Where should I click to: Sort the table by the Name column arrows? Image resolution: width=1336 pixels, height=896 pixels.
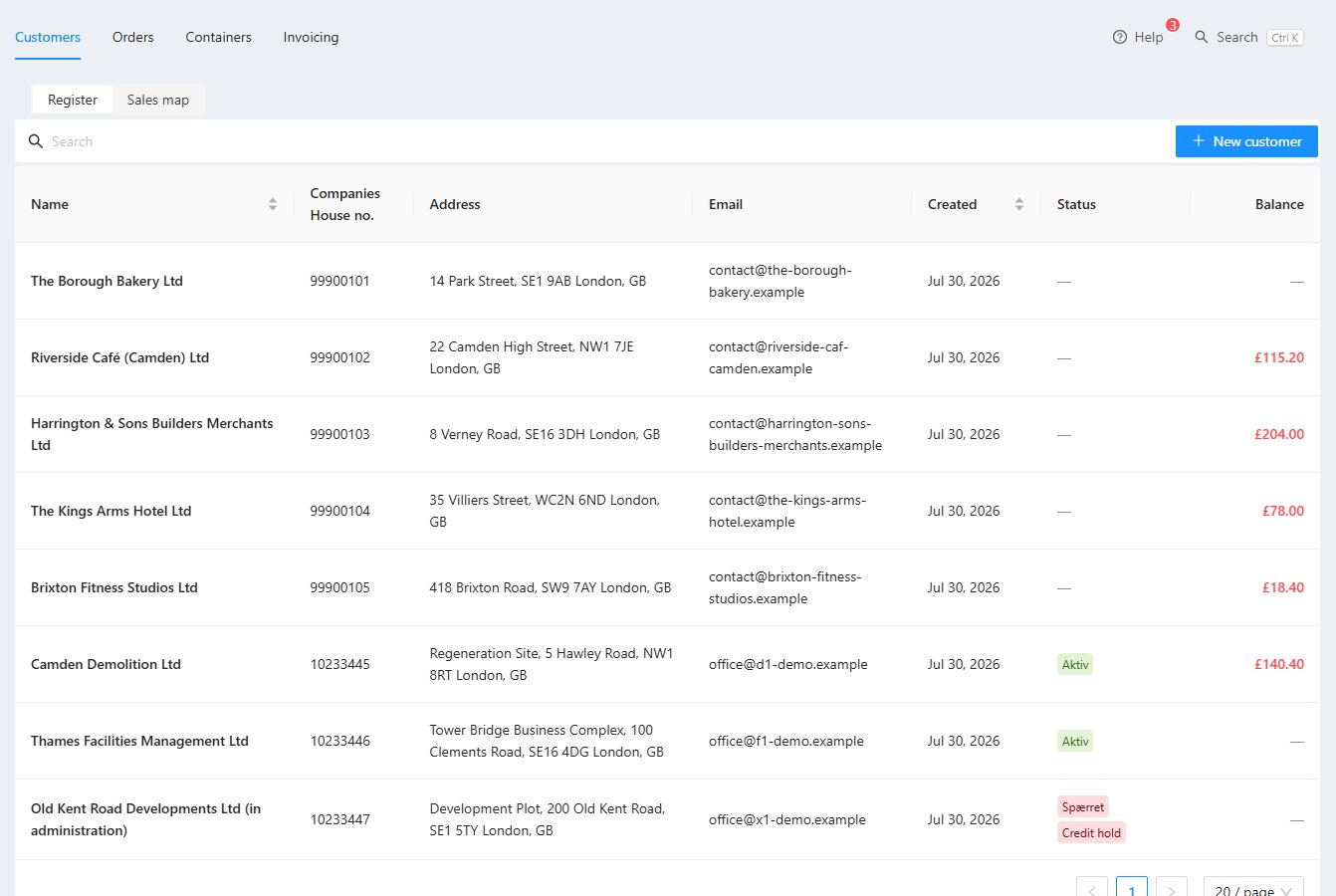pos(273,204)
